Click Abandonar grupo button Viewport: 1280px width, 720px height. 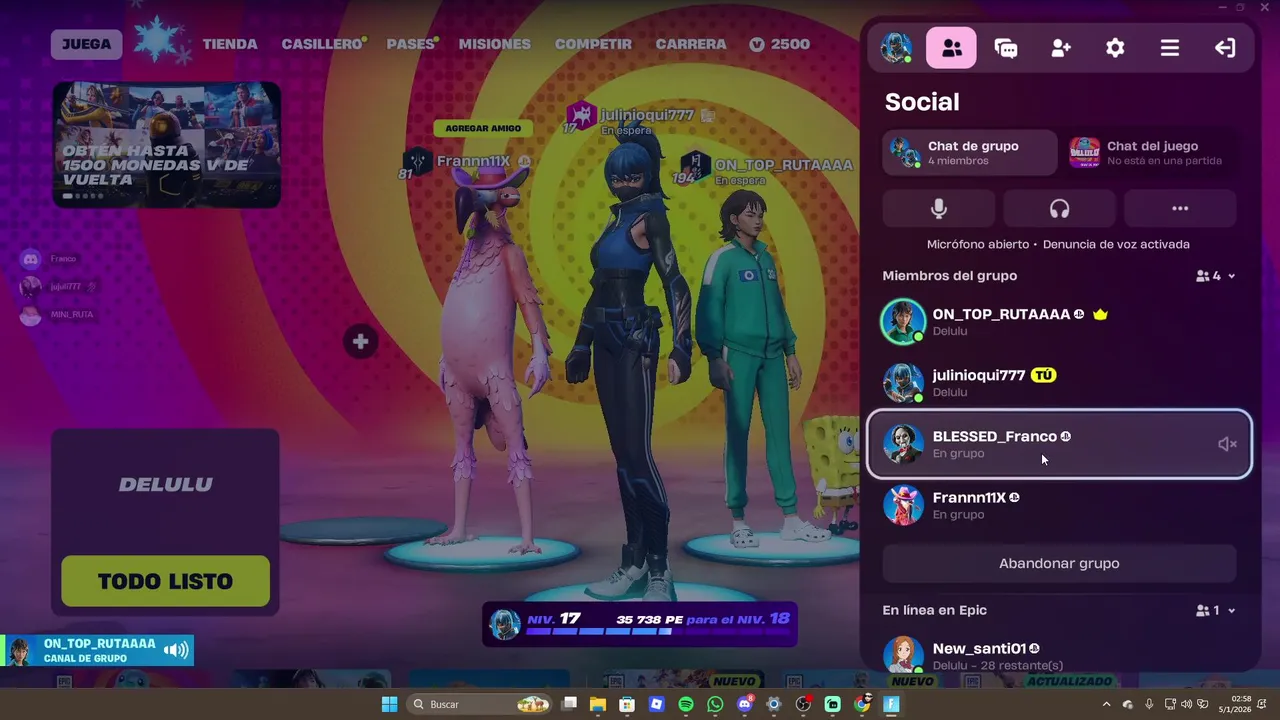(1059, 563)
